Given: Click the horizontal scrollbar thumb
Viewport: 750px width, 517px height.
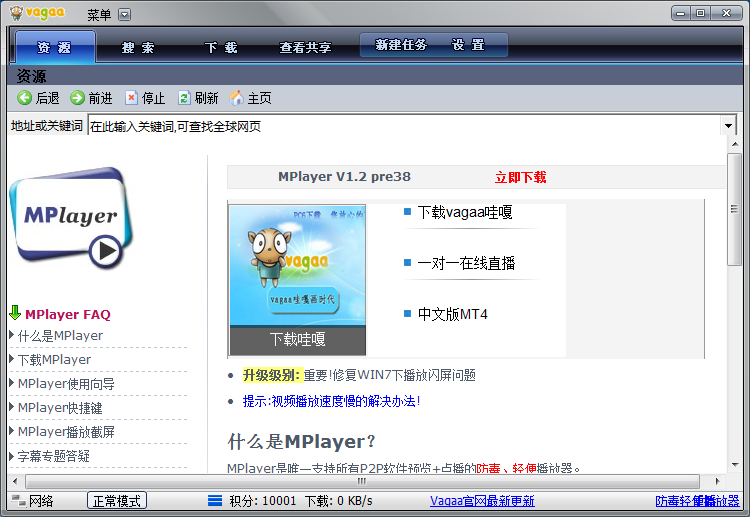Looking at the screenshot, I should pos(362,481).
